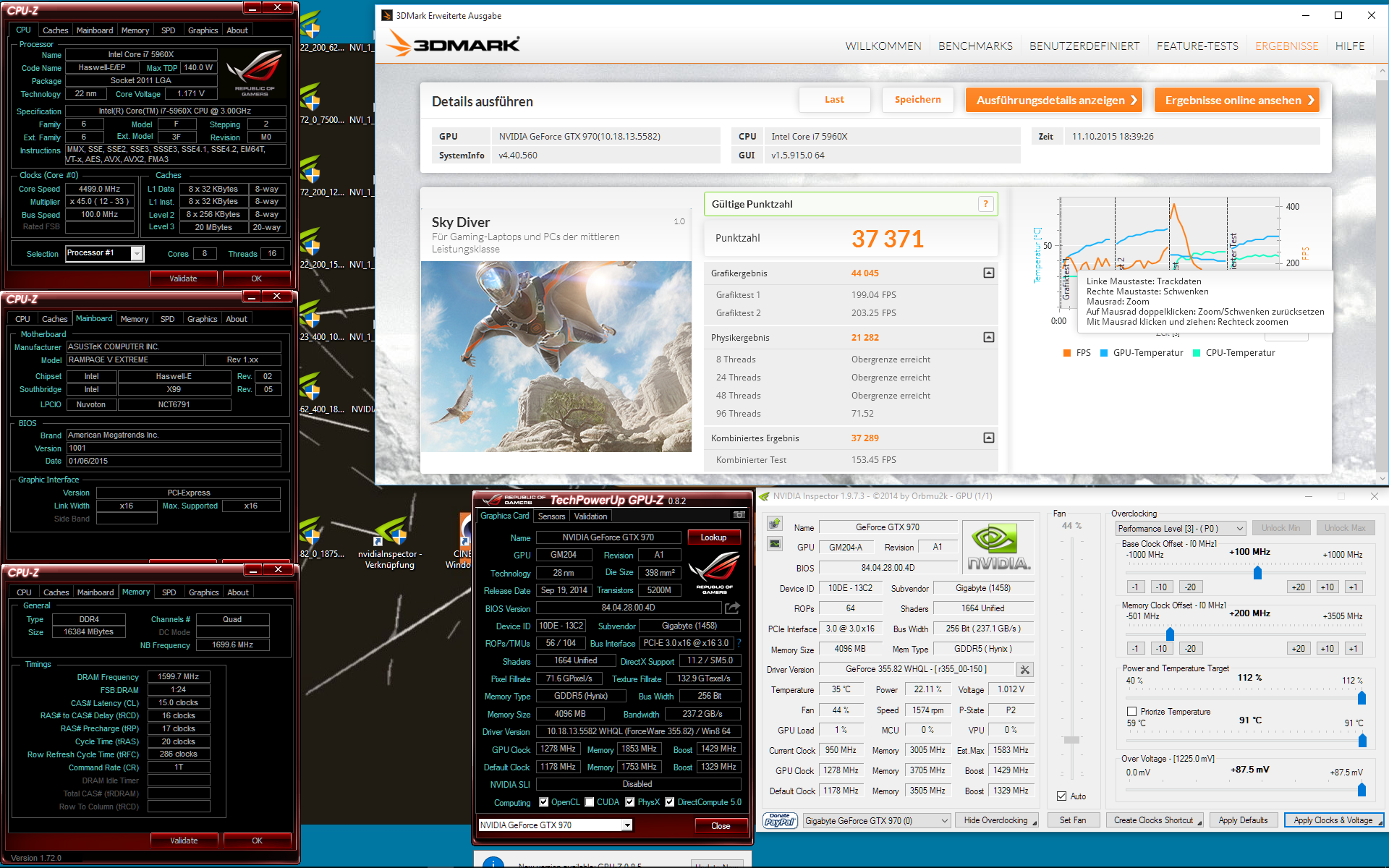Click Memory Clock Offset slider handle

pyautogui.click(x=1170, y=634)
